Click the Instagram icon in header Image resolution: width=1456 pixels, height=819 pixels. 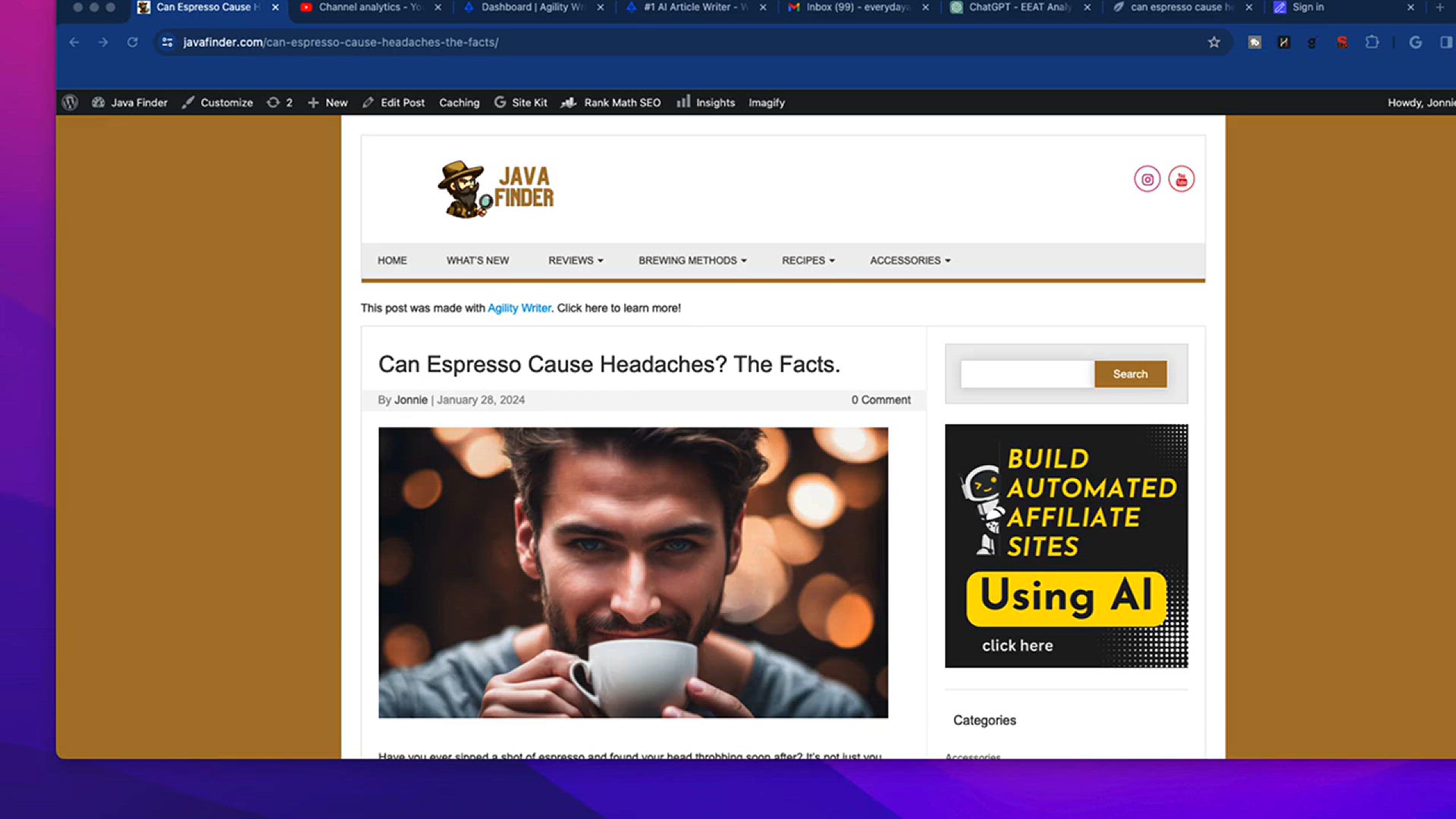(x=1147, y=180)
